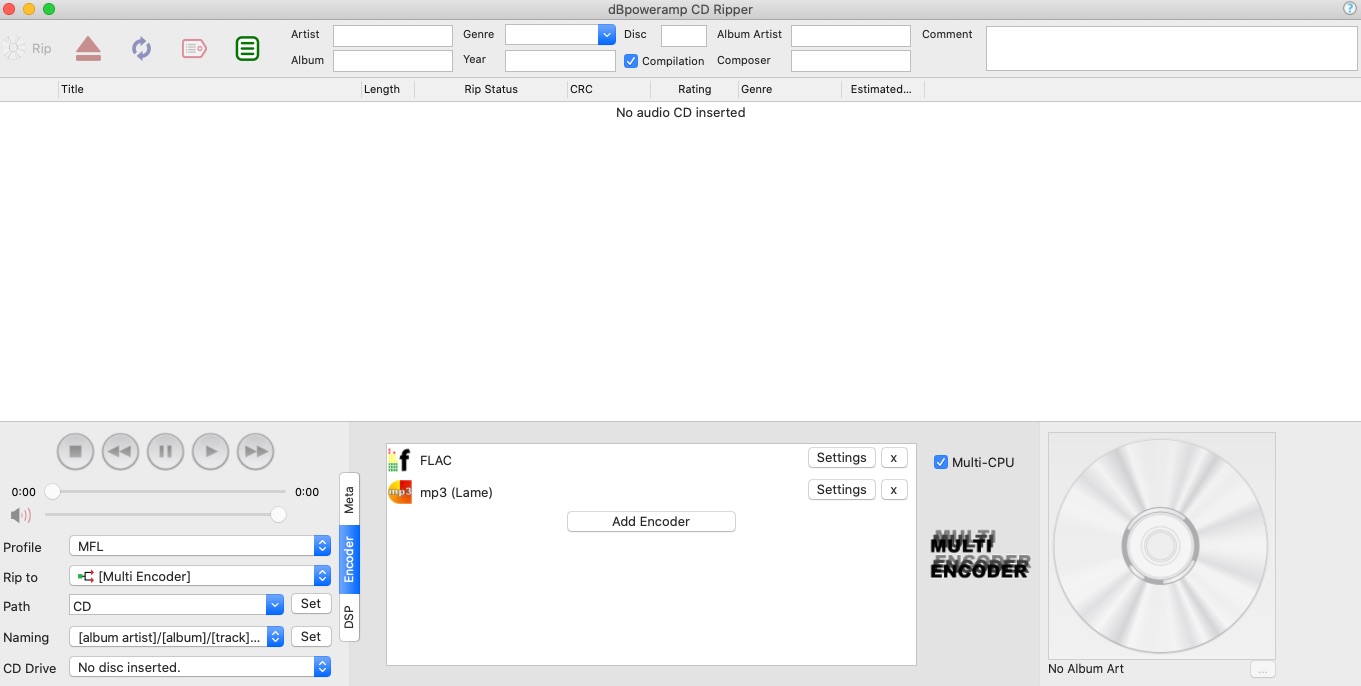Click the Fast Forward button
This screenshot has width=1361, height=686.
pyautogui.click(x=256, y=451)
